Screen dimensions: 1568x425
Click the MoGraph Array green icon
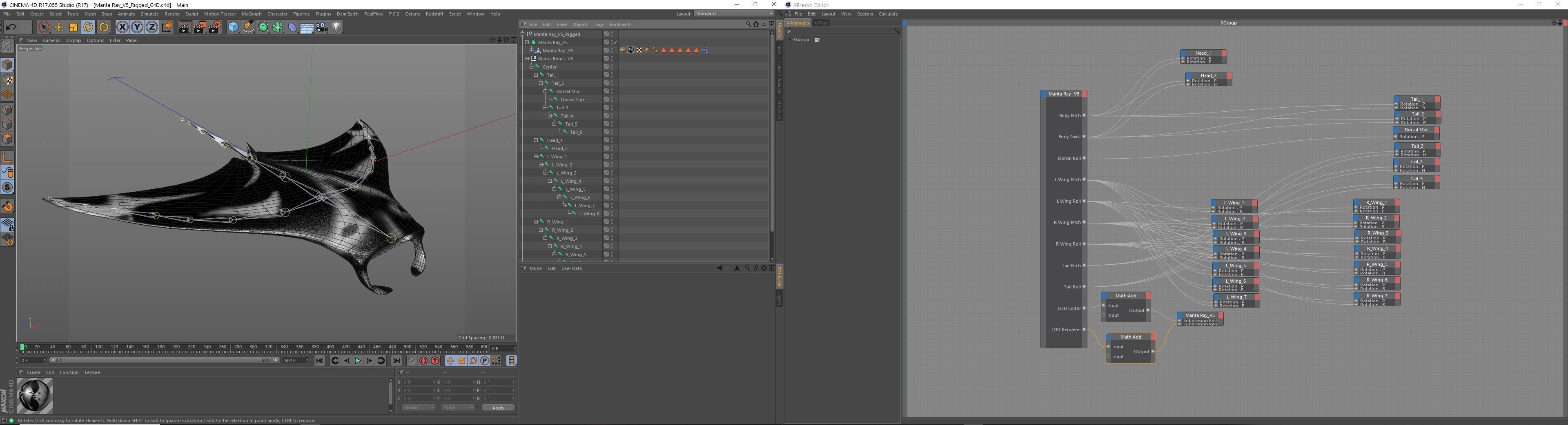tap(278, 27)
